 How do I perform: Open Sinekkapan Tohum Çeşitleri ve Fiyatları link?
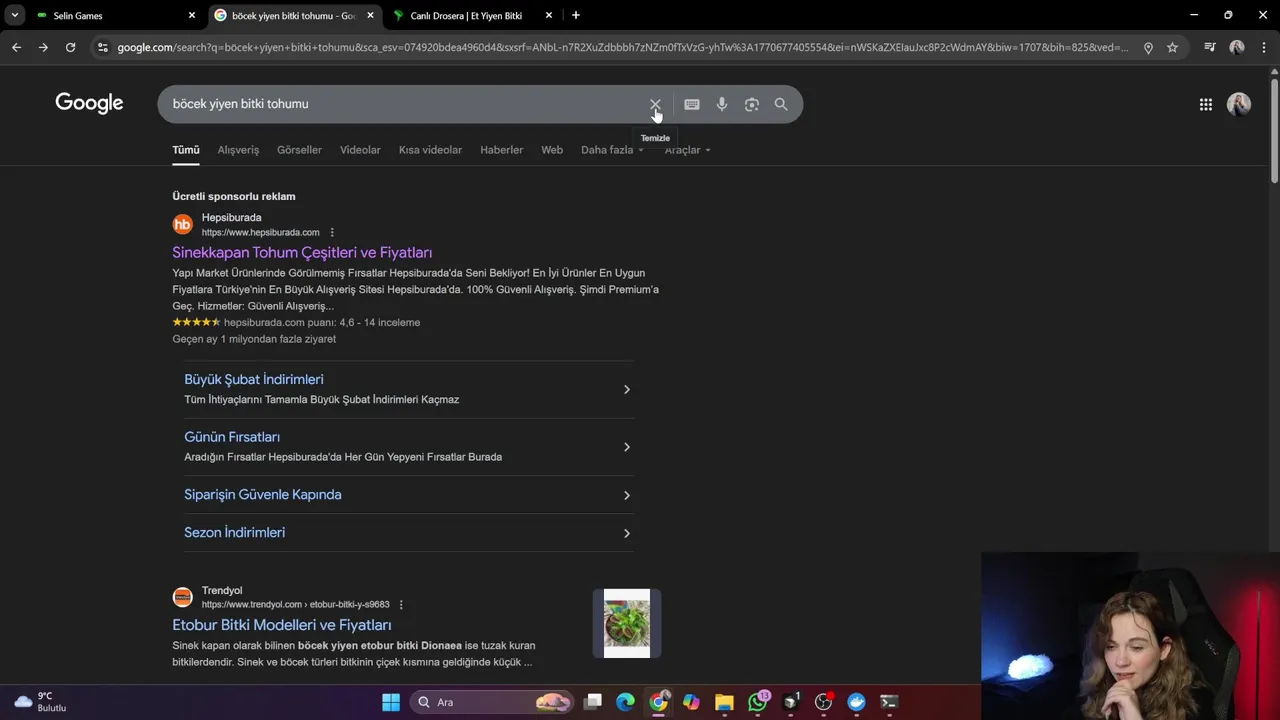pos(302,253)
